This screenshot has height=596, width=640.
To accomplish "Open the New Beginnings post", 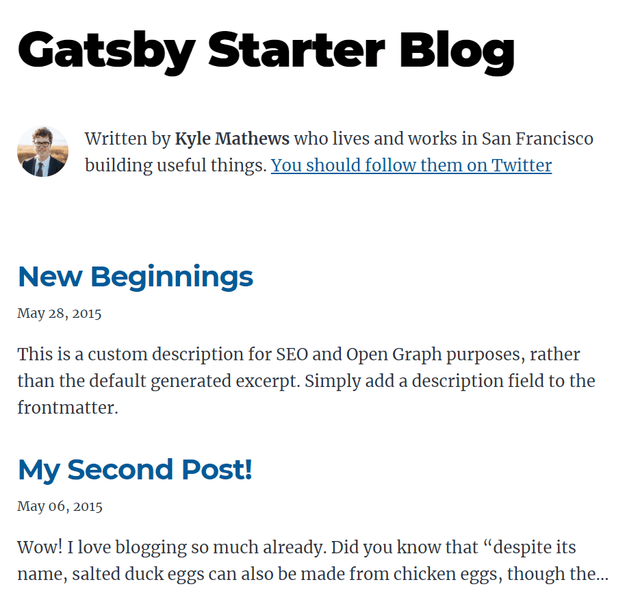I will pyautogui.click(x=135, y=277).
